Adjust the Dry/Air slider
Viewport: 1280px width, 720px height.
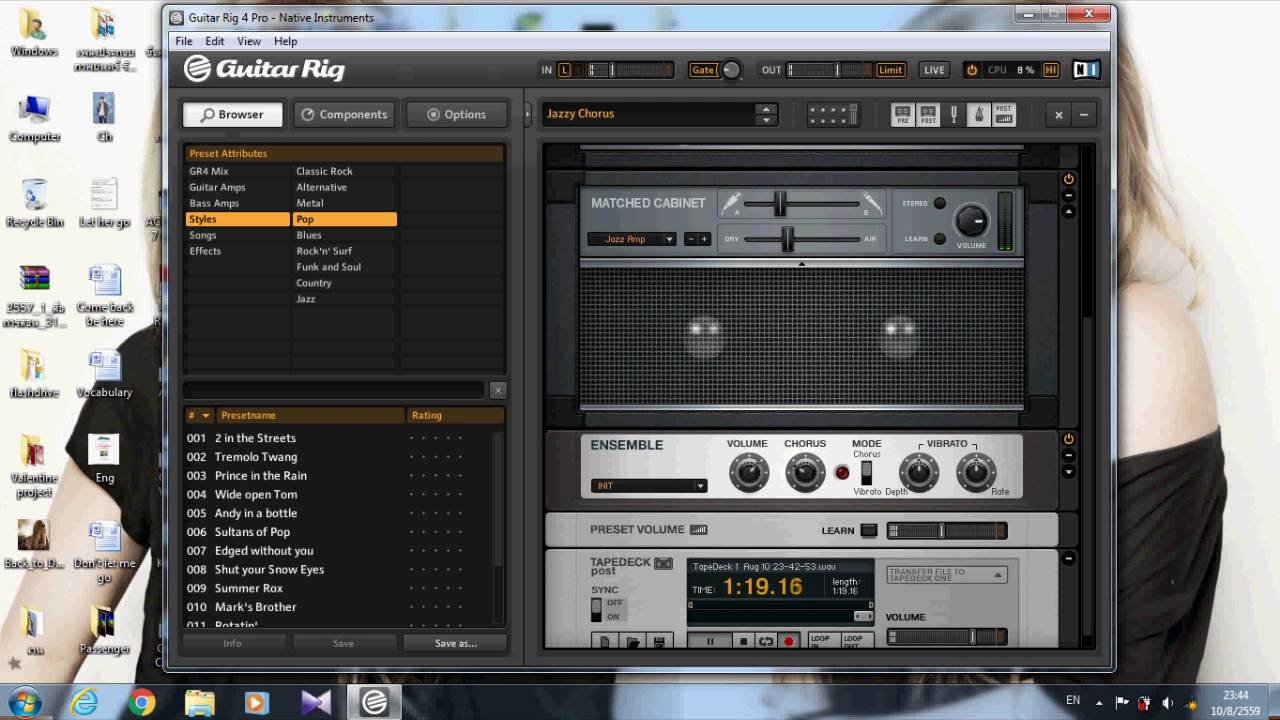[x=788, y=239]
